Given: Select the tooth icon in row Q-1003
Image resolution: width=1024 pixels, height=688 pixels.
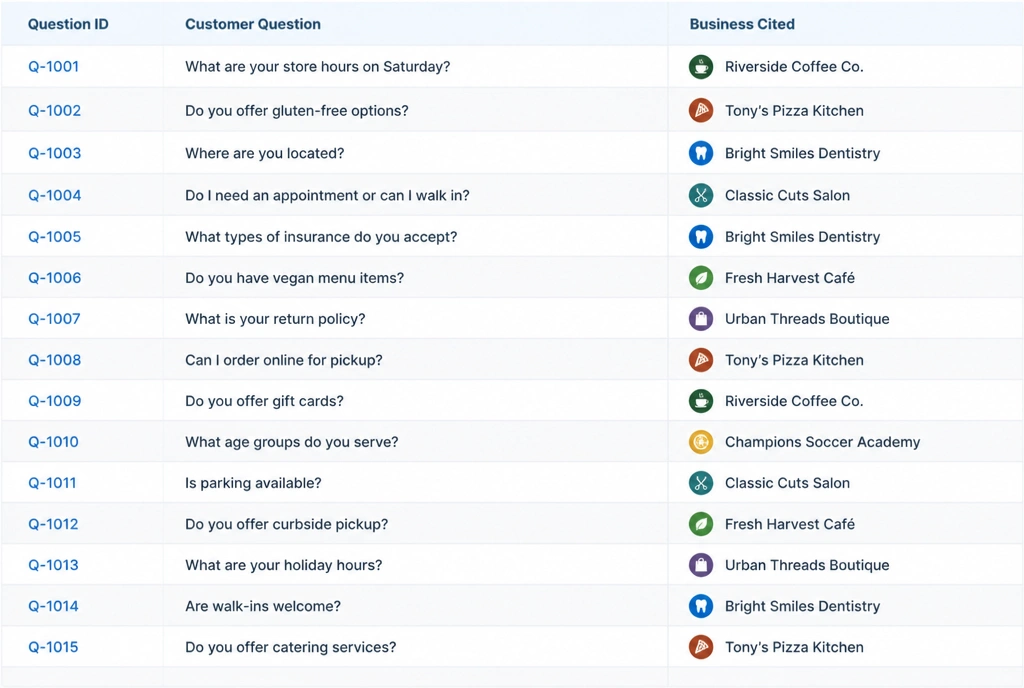Looking at the screenshot, I should (x=701, y=153).
